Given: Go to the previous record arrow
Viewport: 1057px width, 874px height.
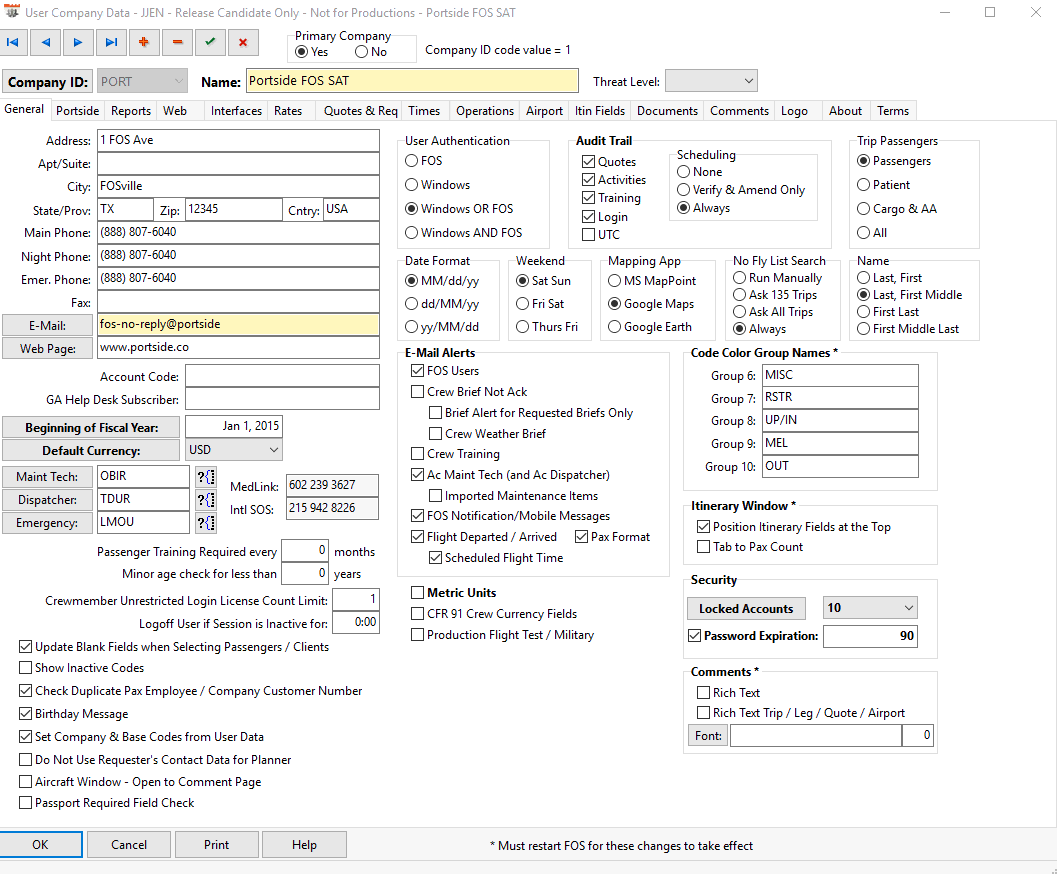Looking at the screenshot, I should [x=45, y=42].
